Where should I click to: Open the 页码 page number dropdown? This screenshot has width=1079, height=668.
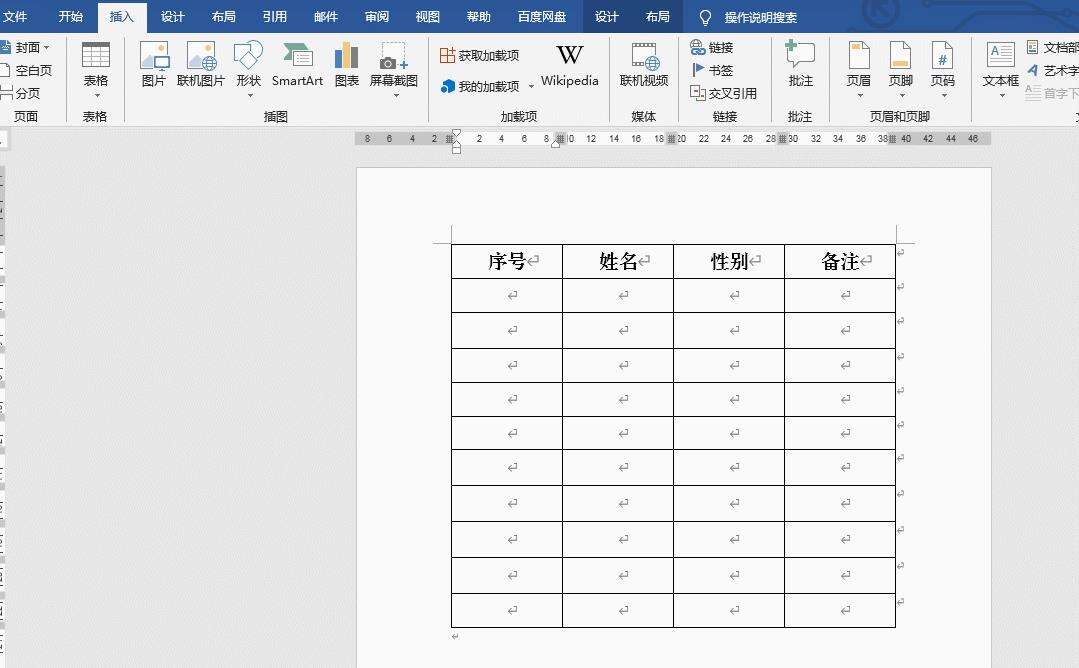(x=942, y=70)
